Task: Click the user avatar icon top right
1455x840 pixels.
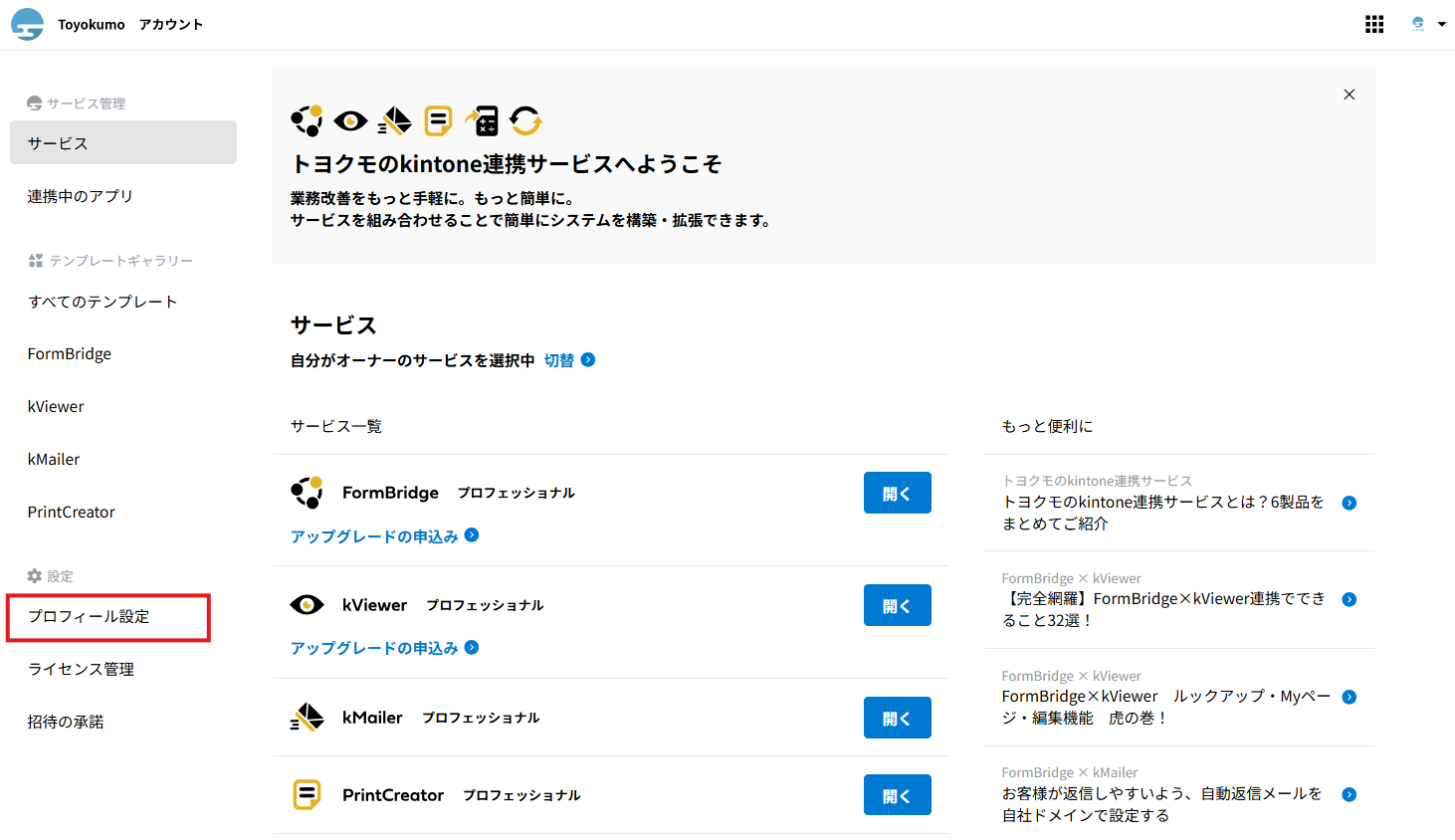Action: [1417, 24]
